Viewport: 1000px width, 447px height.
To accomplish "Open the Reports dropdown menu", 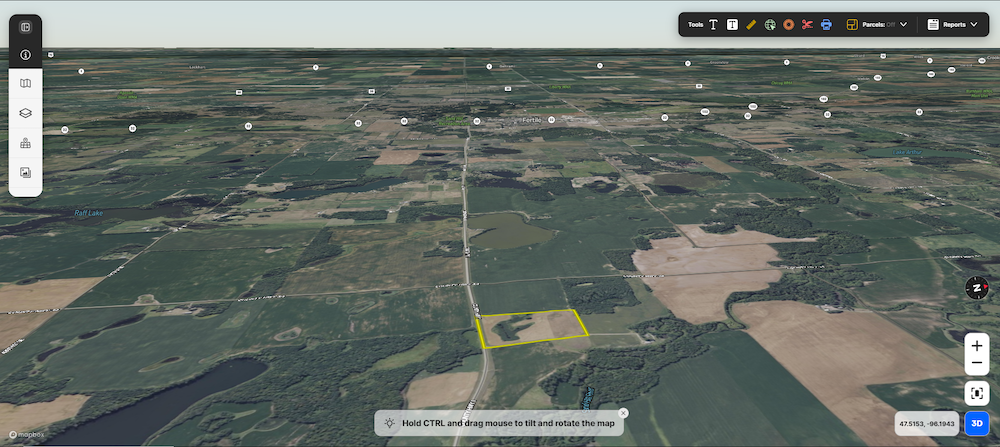I will point(953,24).
